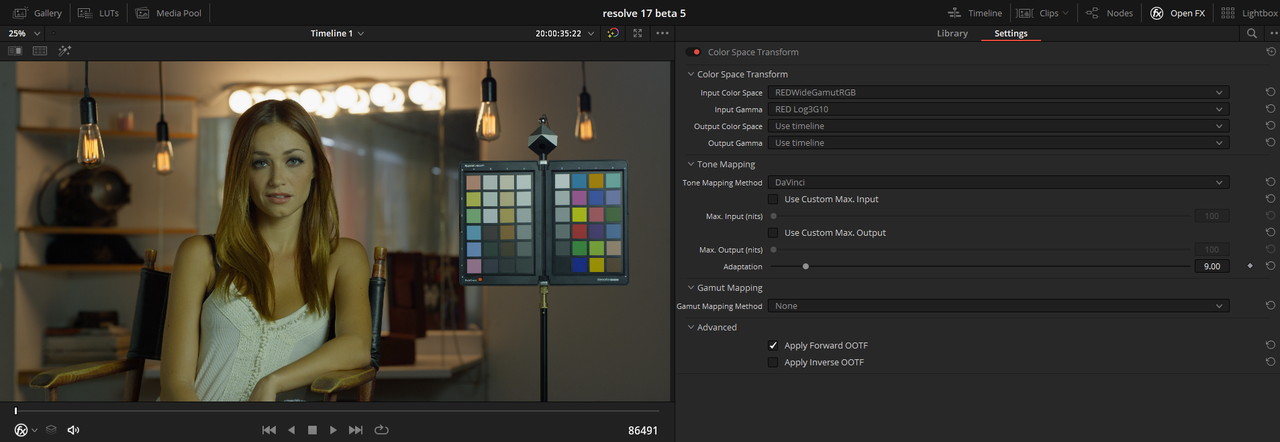This screenshot has height=442, width=1280.
Task: Reset the whole Color Space Transform effect
Action: pos(1270,52)
